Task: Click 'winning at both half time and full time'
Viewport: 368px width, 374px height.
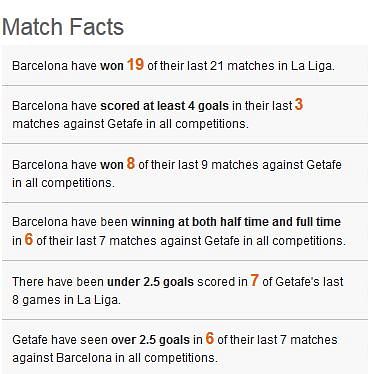Action: pyautogui.click(x=236, y=222)
